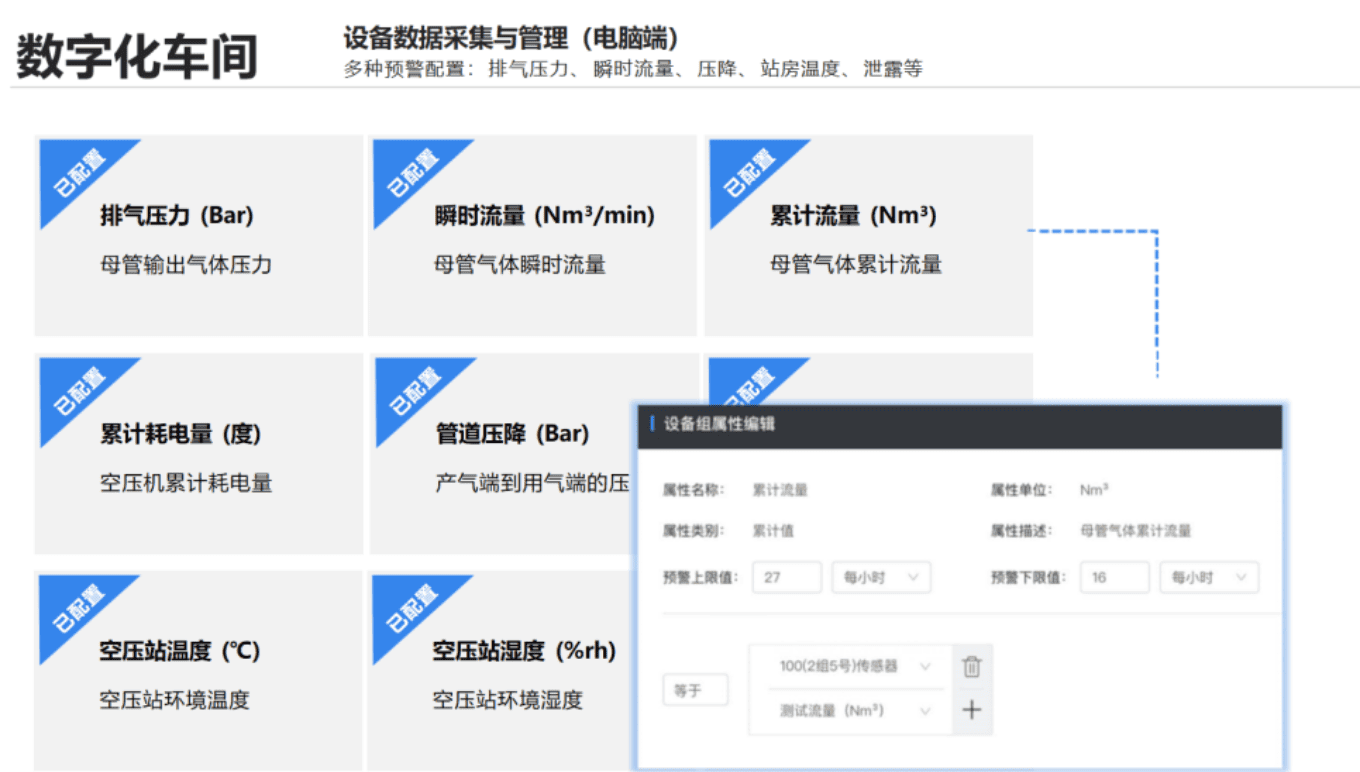Open the 母管输出气体压力 card description
Screen dimensions: 1360x772
tap(186, 265)
